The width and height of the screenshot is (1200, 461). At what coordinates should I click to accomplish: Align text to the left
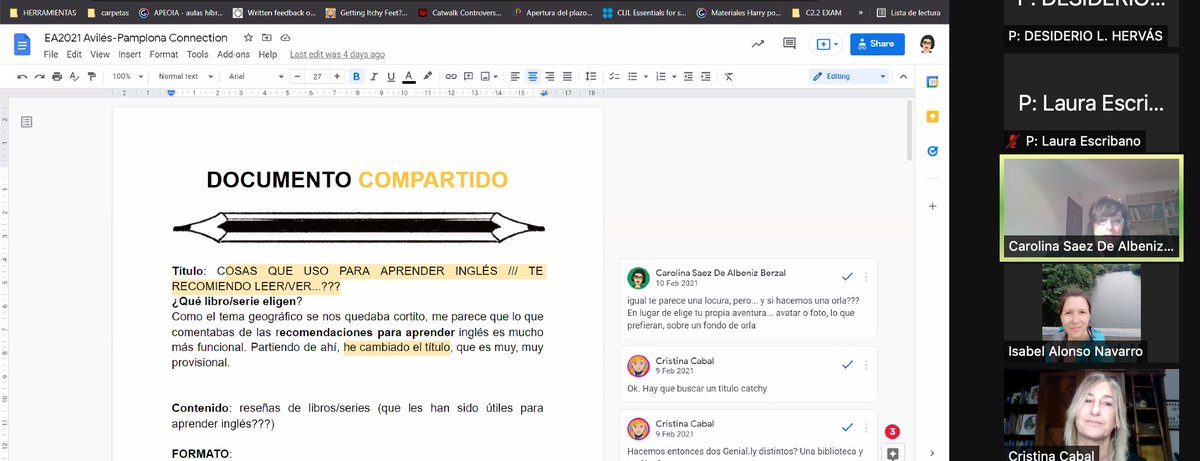point(515,76)
